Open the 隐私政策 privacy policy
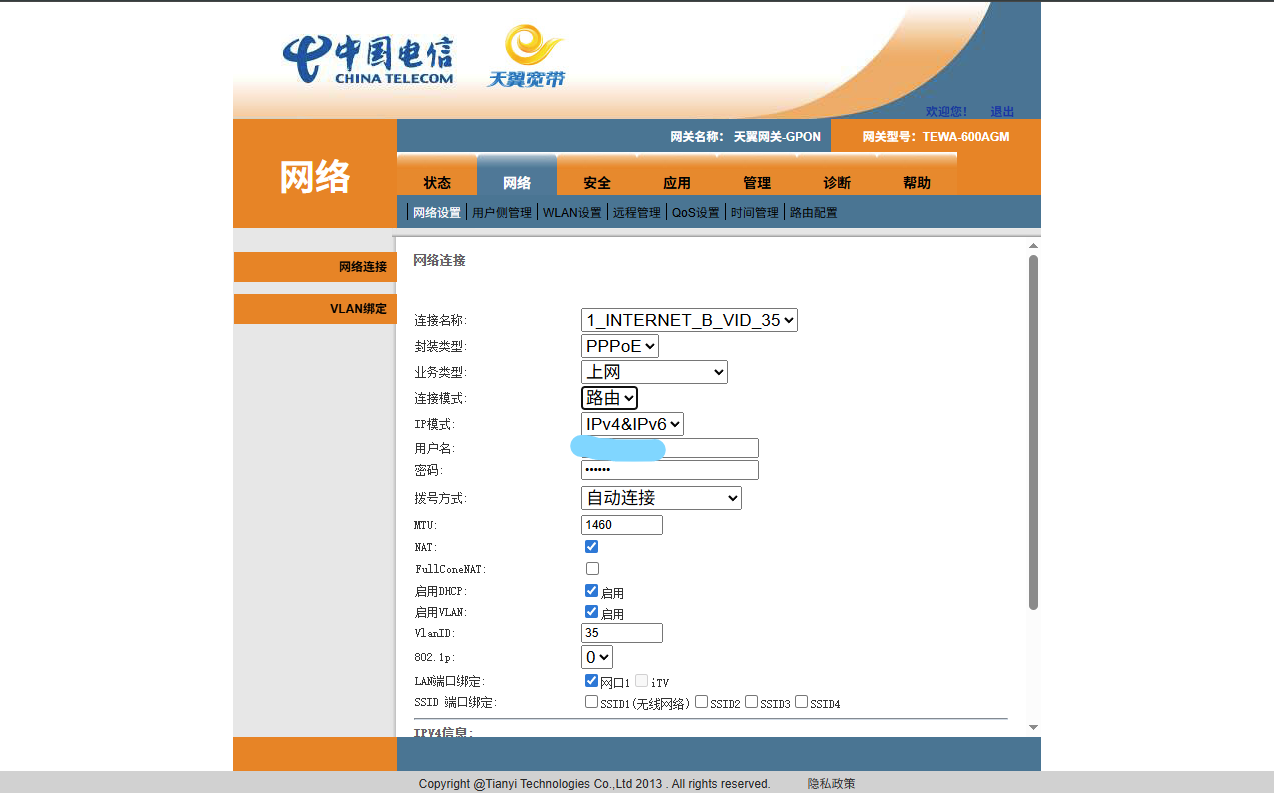The height and width of the screenshot is (793, 1274). pyautogui.click(x=830, y=783)
